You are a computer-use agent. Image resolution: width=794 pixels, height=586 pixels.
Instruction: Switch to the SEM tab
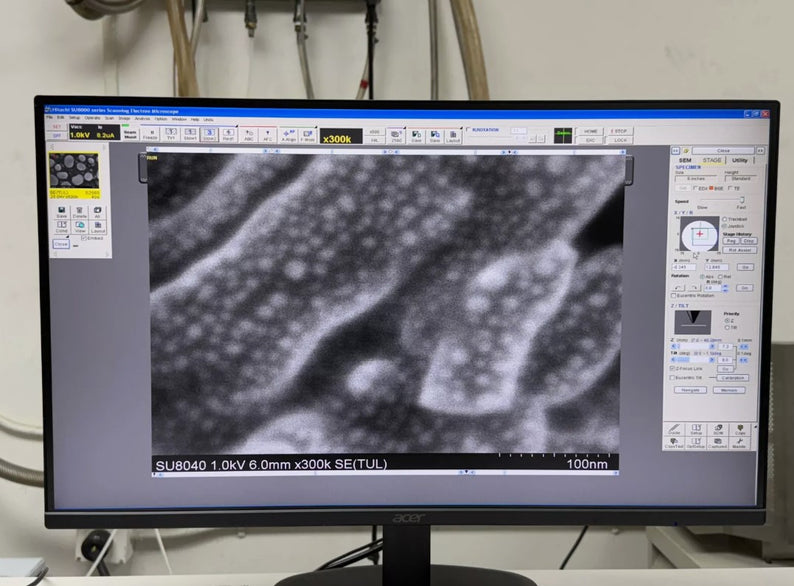click(685, 160)
